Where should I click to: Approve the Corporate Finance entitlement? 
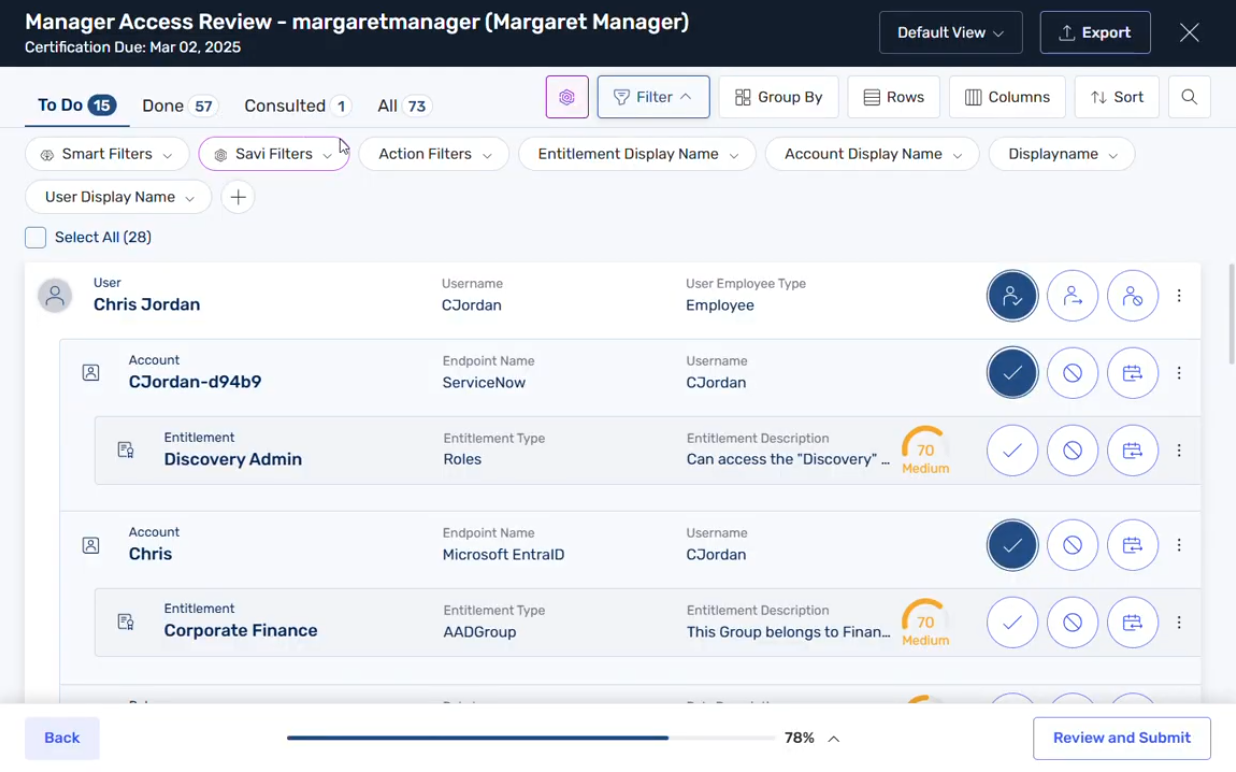coord(1012,622)
